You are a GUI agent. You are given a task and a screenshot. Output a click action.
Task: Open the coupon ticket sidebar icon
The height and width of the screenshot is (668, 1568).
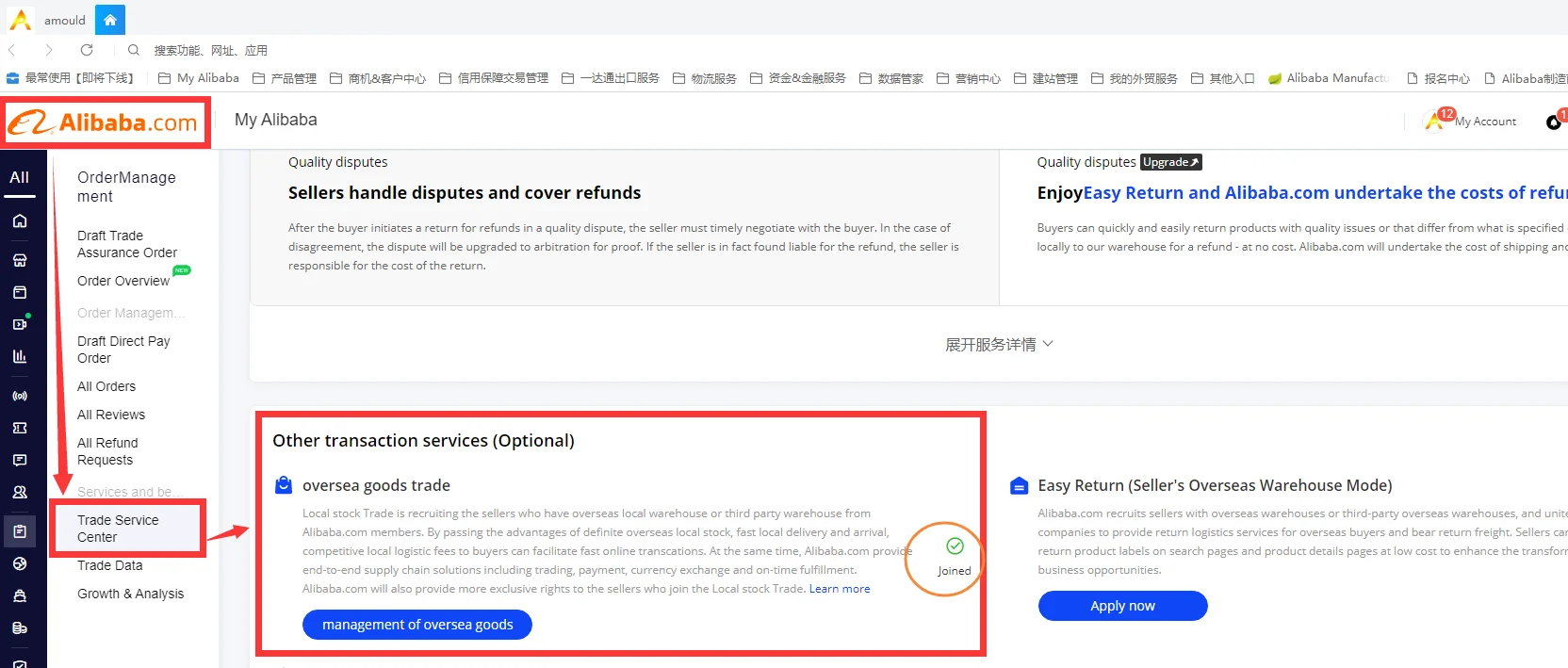click(x=20, y=428)
